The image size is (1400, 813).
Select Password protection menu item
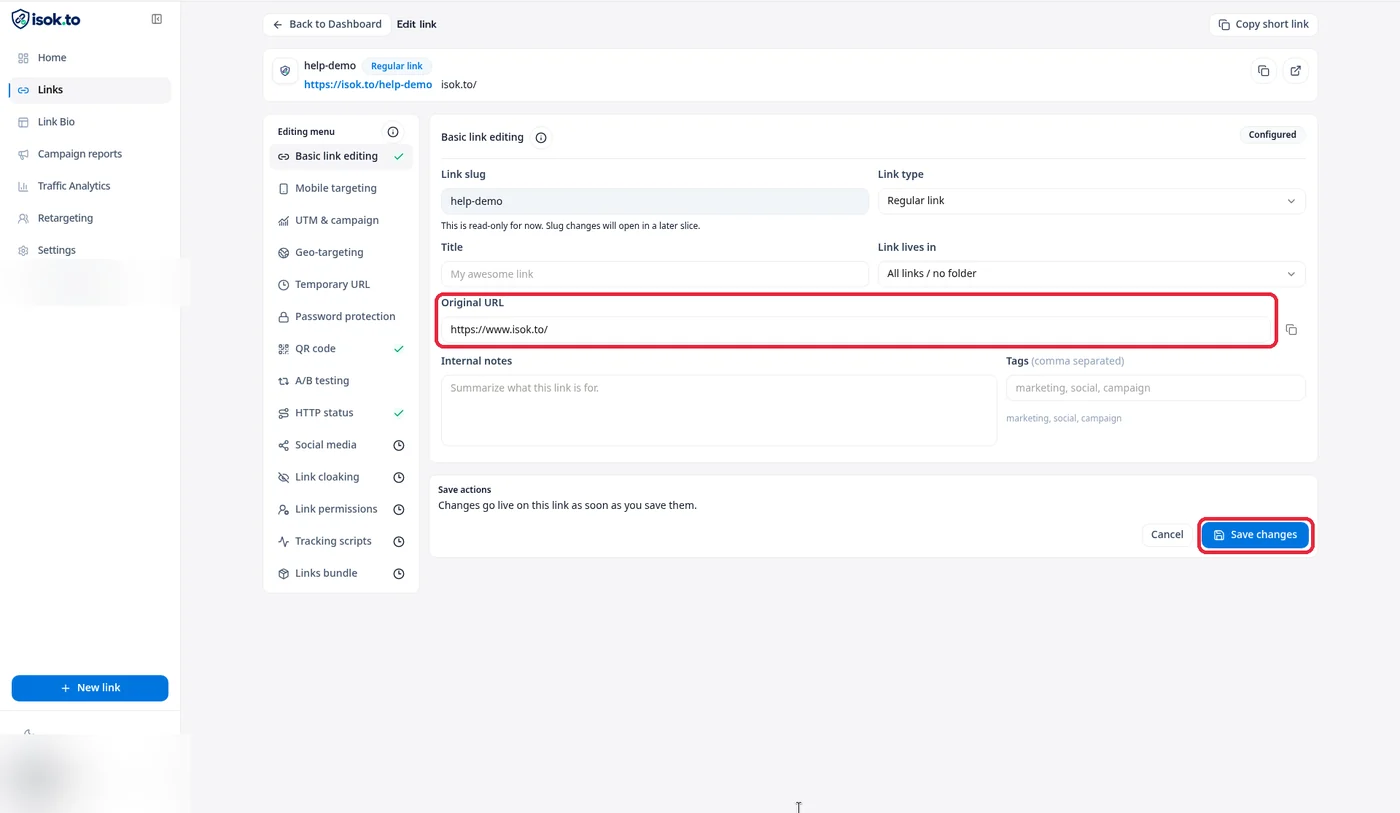(x=341, y=317)
